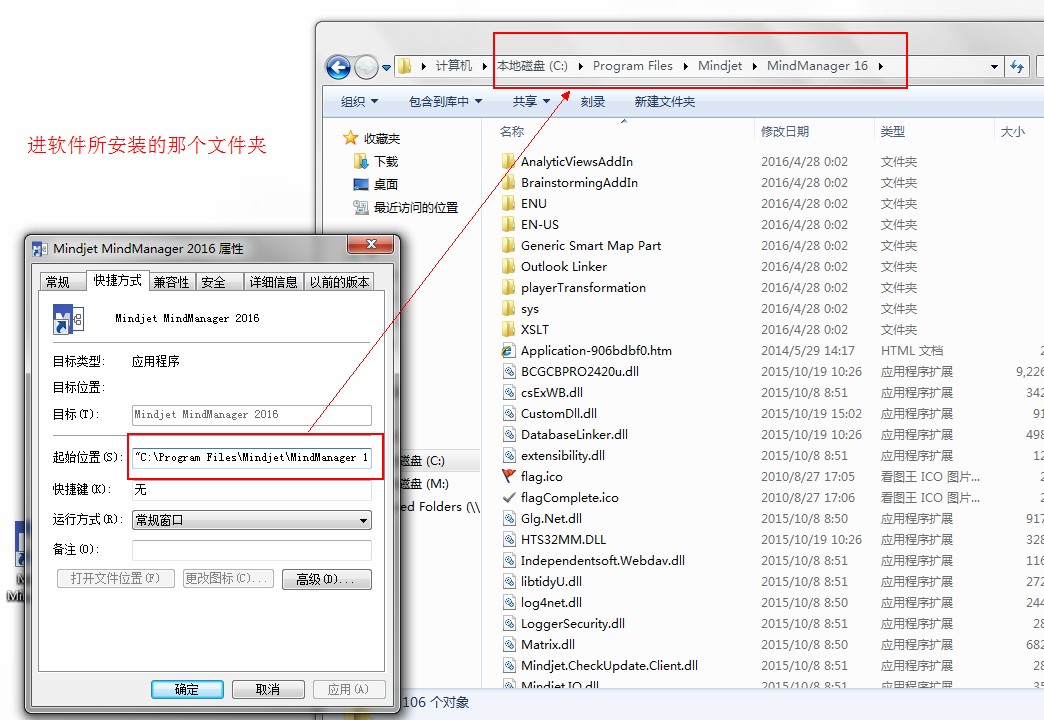Click the 快捷键 input field showing 无
Viewport: 1044px width, 720px height.
coord(252,490)
